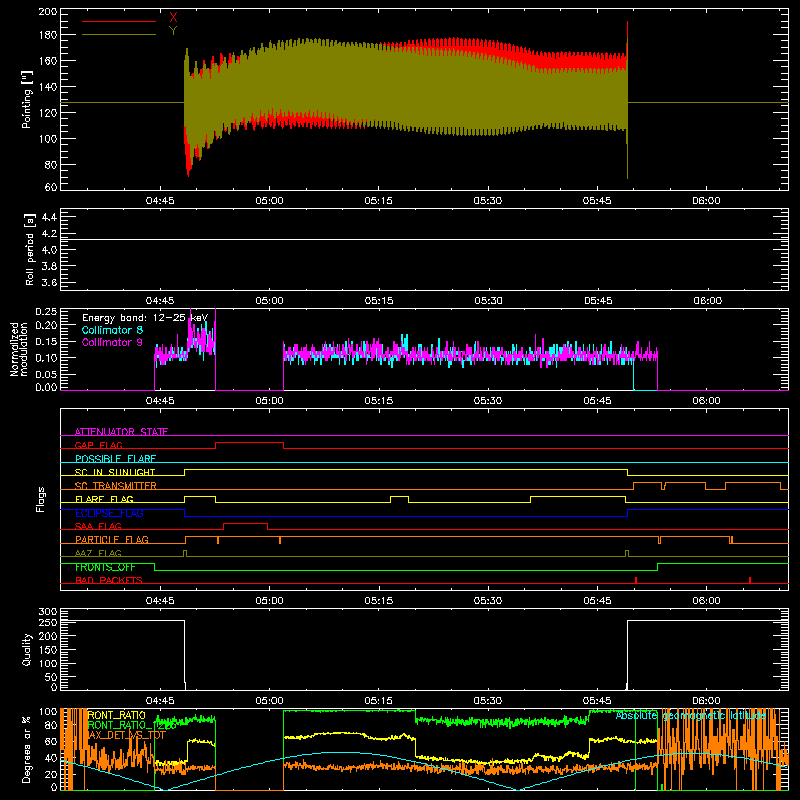Click the POSSIBLE_FLARE flag label

pos(115,459)
